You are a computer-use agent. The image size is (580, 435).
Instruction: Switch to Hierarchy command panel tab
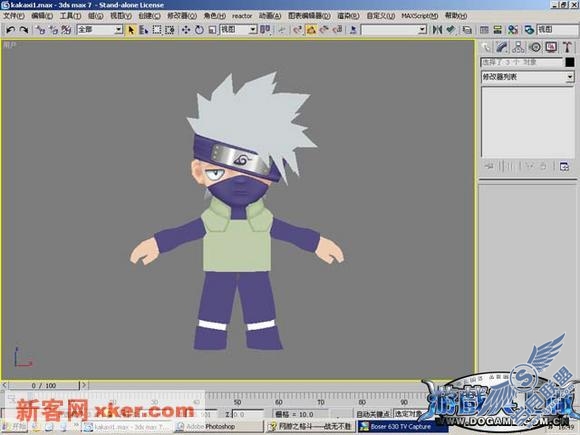518,47
